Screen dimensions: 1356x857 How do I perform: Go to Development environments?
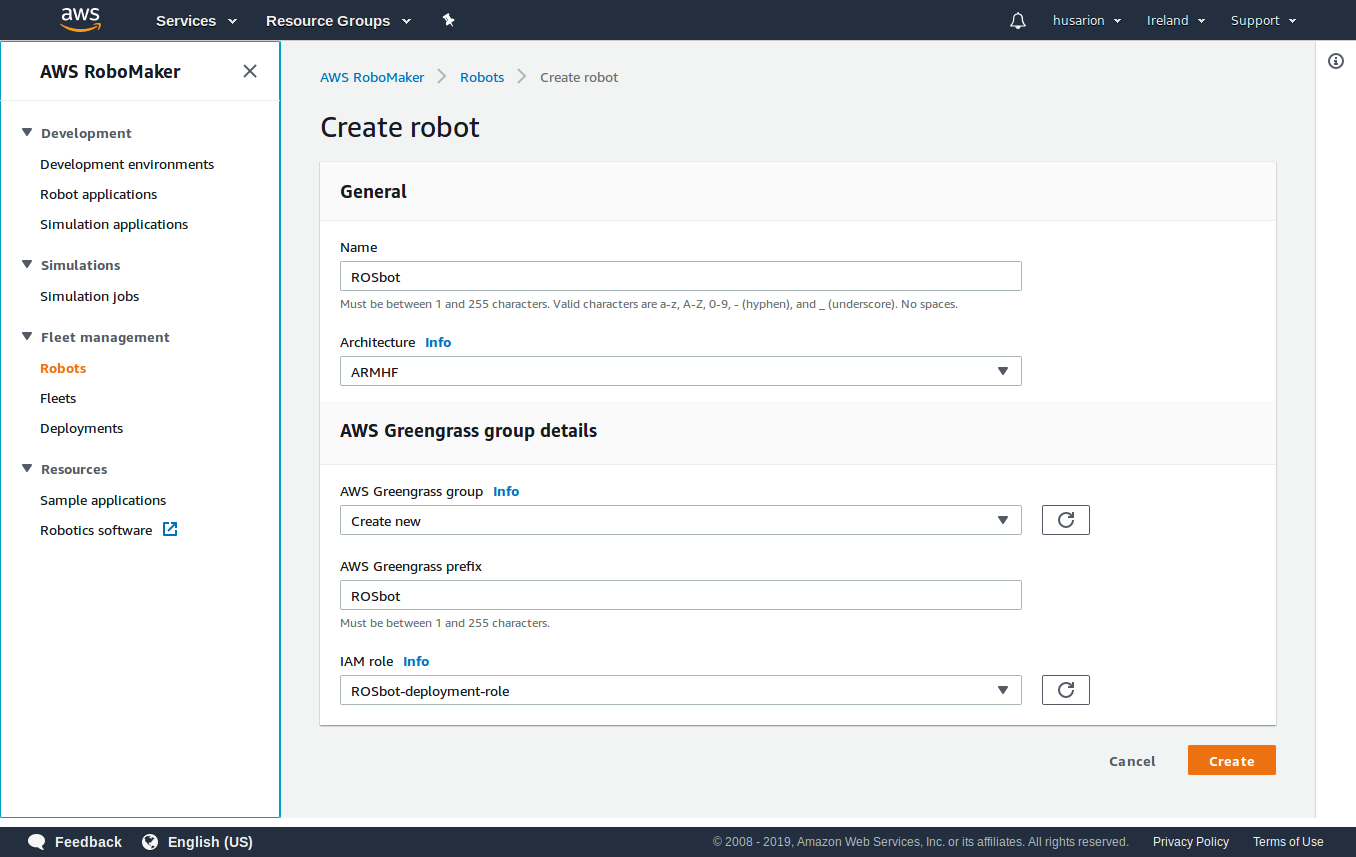coord(127,164)
